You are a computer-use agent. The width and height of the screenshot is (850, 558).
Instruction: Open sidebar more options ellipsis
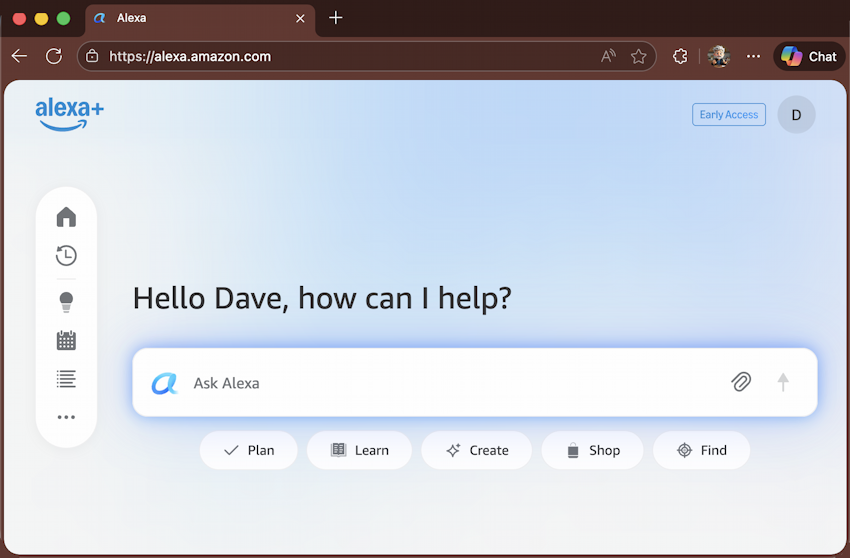[66, 417]
